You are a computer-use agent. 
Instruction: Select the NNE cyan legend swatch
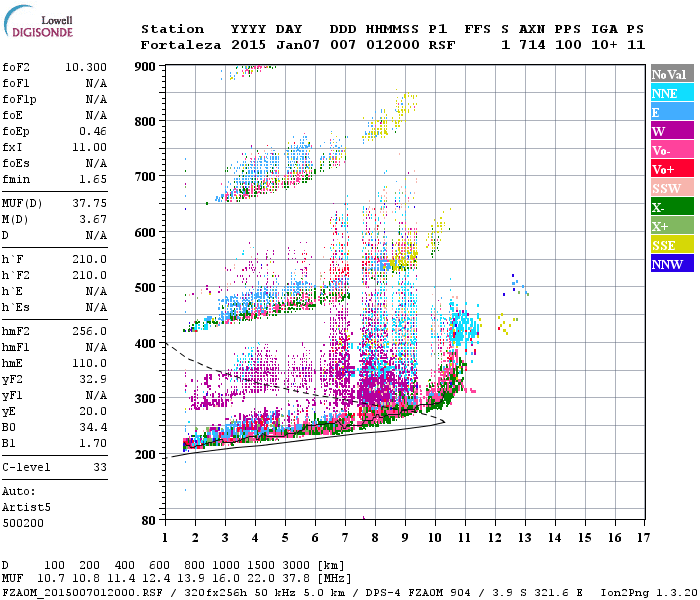[672, 93]
